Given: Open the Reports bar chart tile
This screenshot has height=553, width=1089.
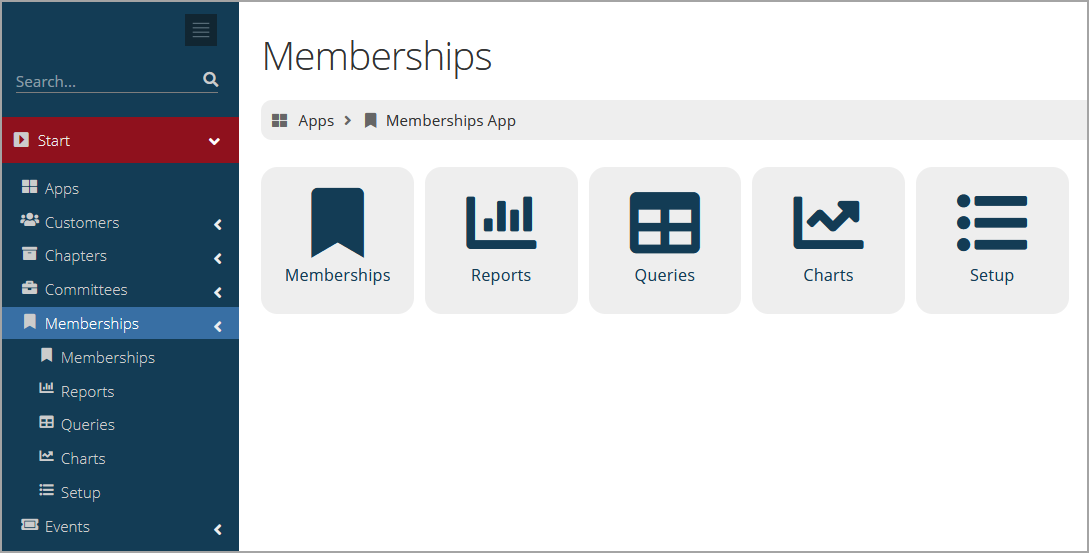Looking at the screenshot, I should tap(501, 240).
